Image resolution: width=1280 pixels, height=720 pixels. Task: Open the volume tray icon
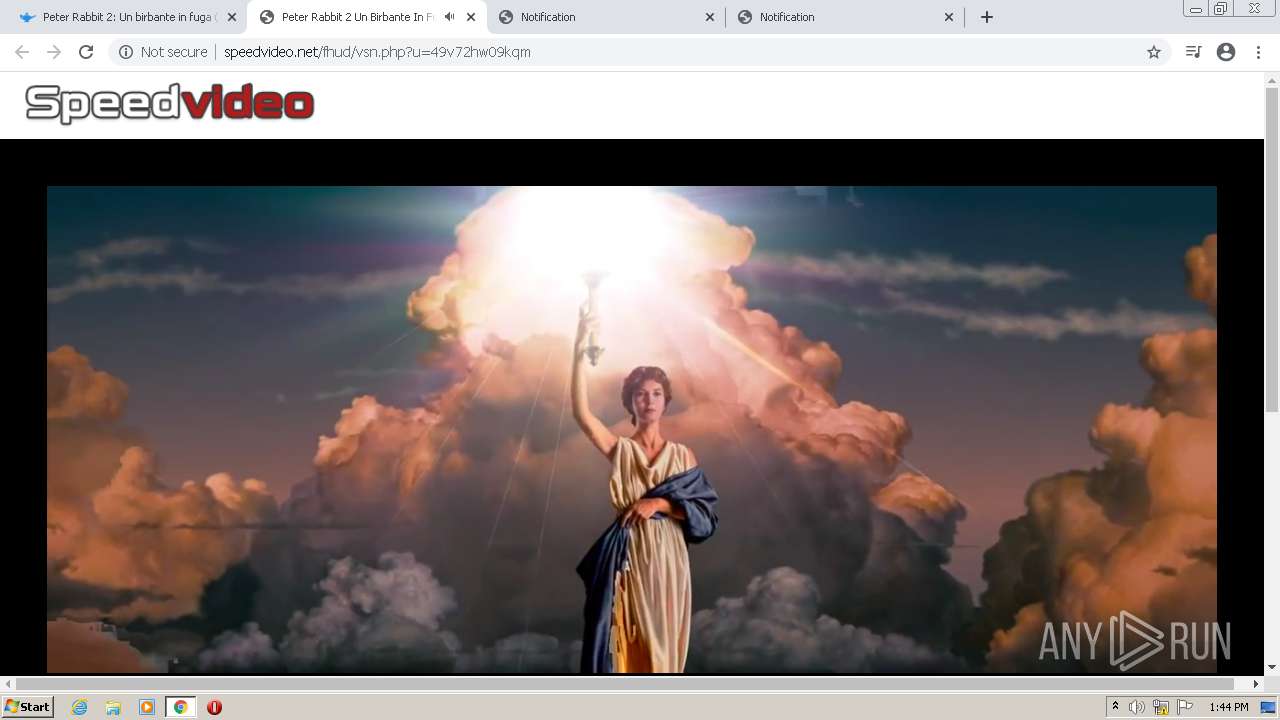(1137, 707)
